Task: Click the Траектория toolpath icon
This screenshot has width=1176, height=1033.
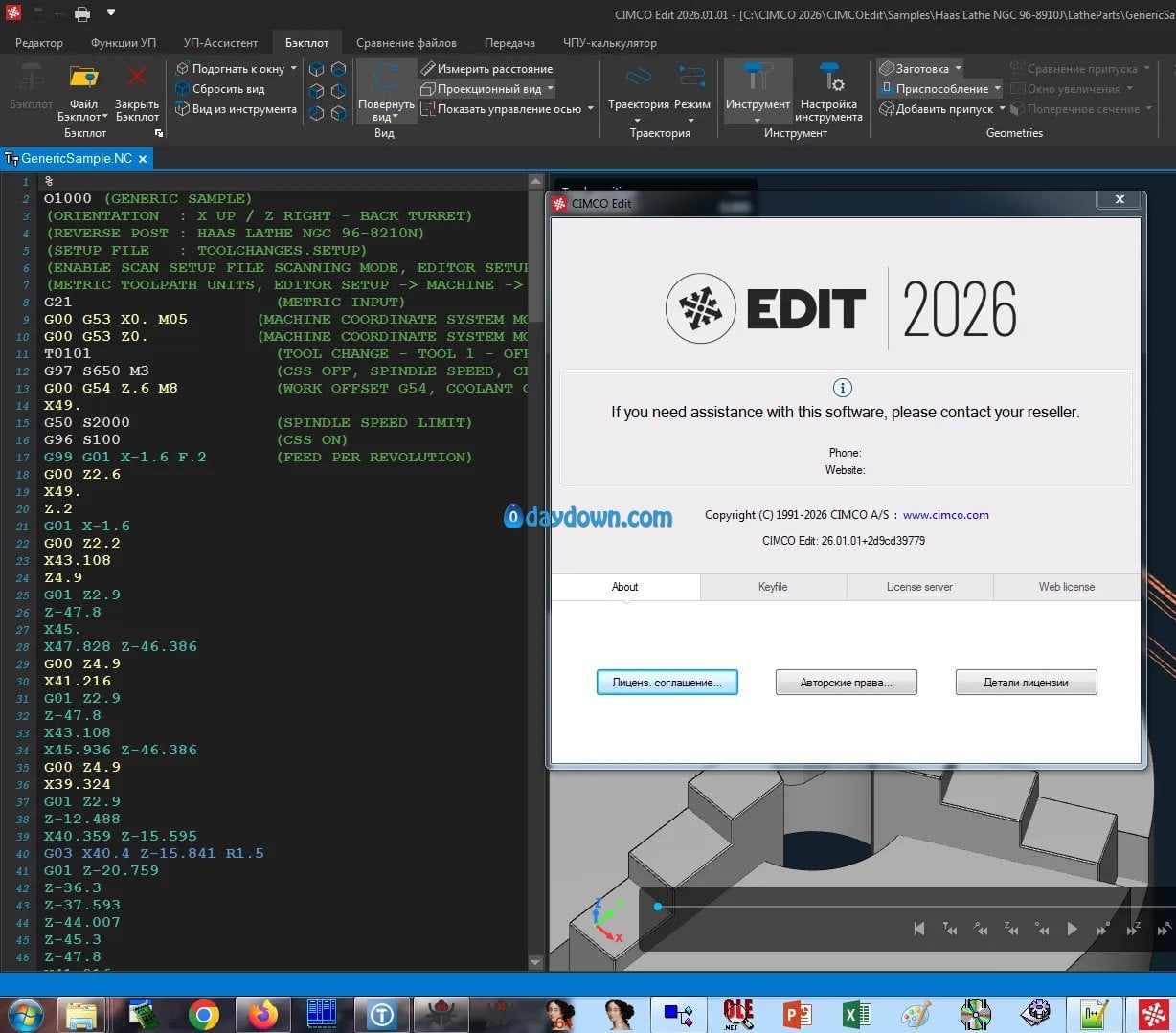Action: [638, 79]
